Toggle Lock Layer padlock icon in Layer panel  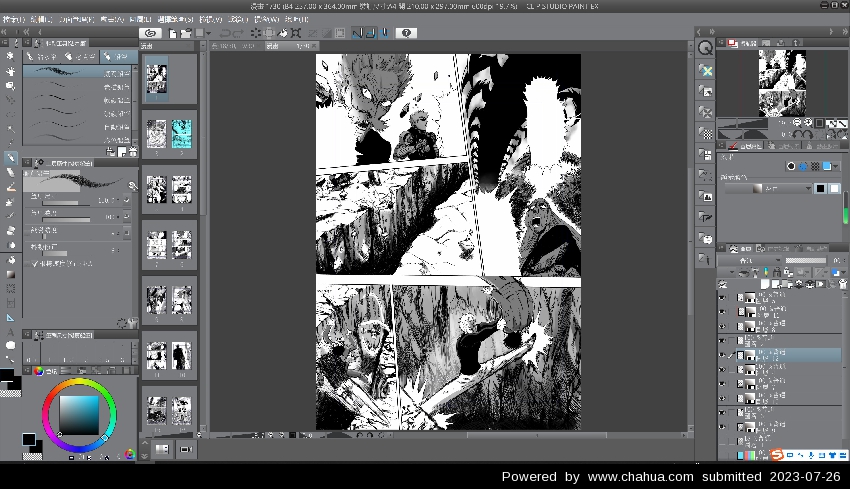pos(777,272)
